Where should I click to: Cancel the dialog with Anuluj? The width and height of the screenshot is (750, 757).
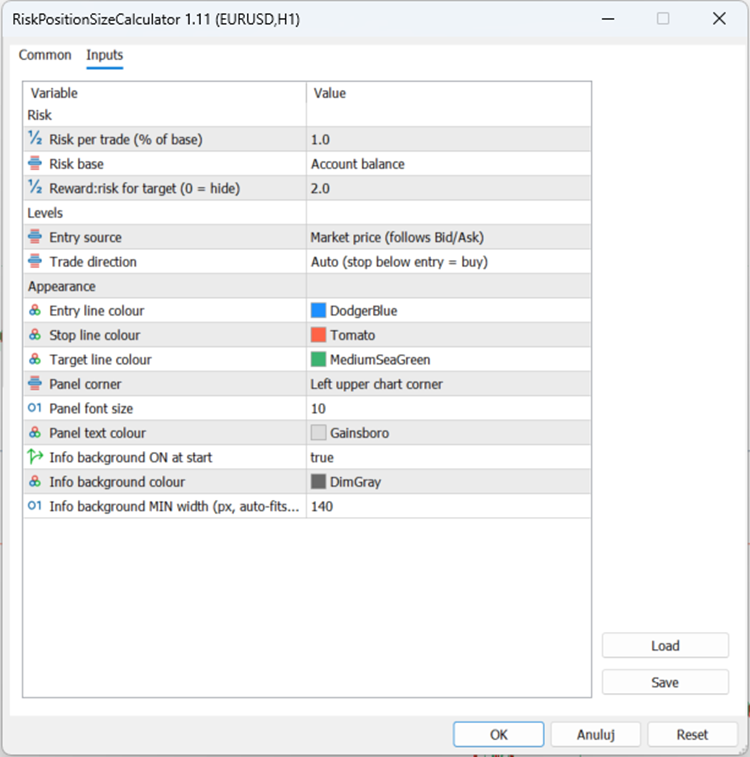(596, 734)
